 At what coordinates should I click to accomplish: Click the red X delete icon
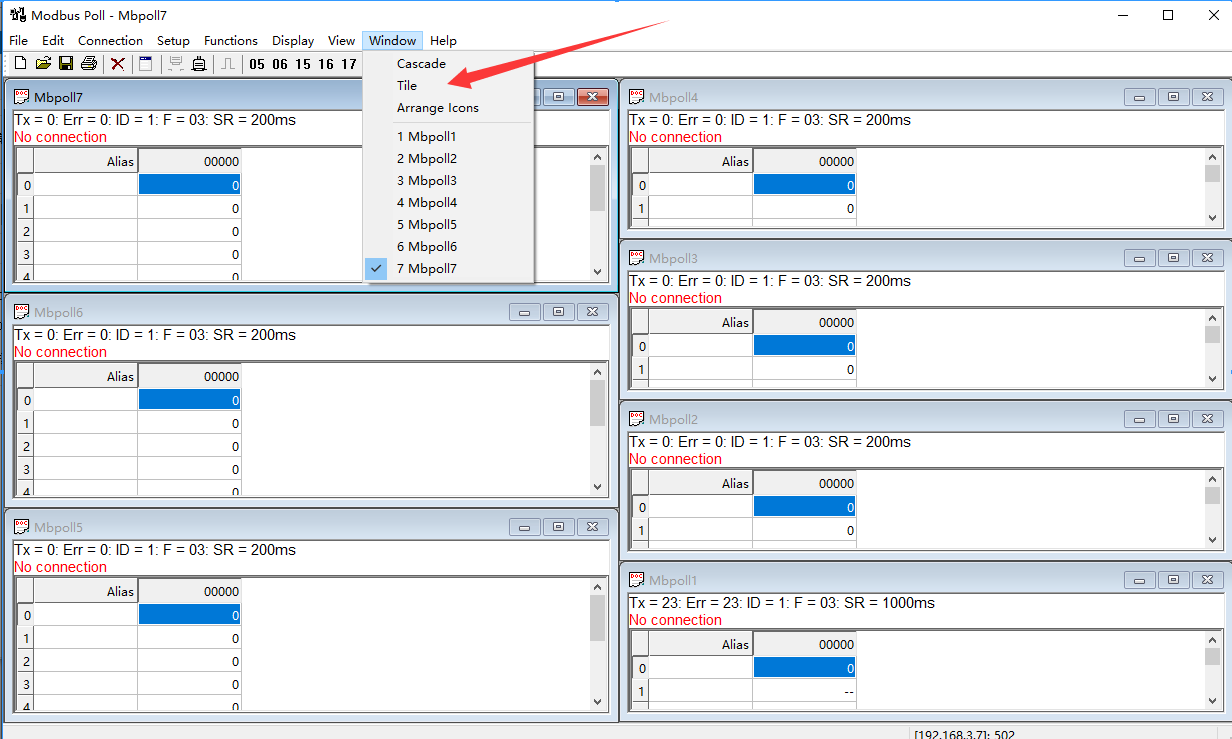[118, 64]
